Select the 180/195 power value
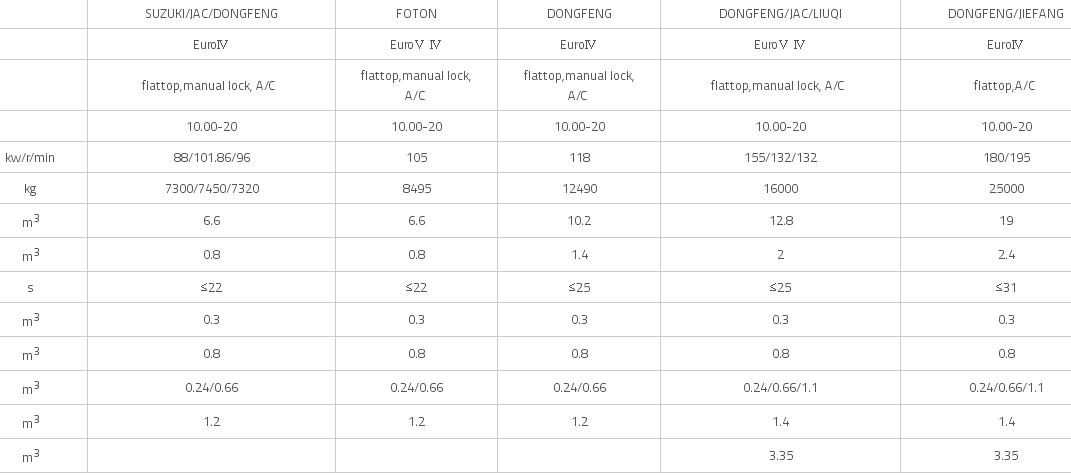 click(x=1005, y=157)
